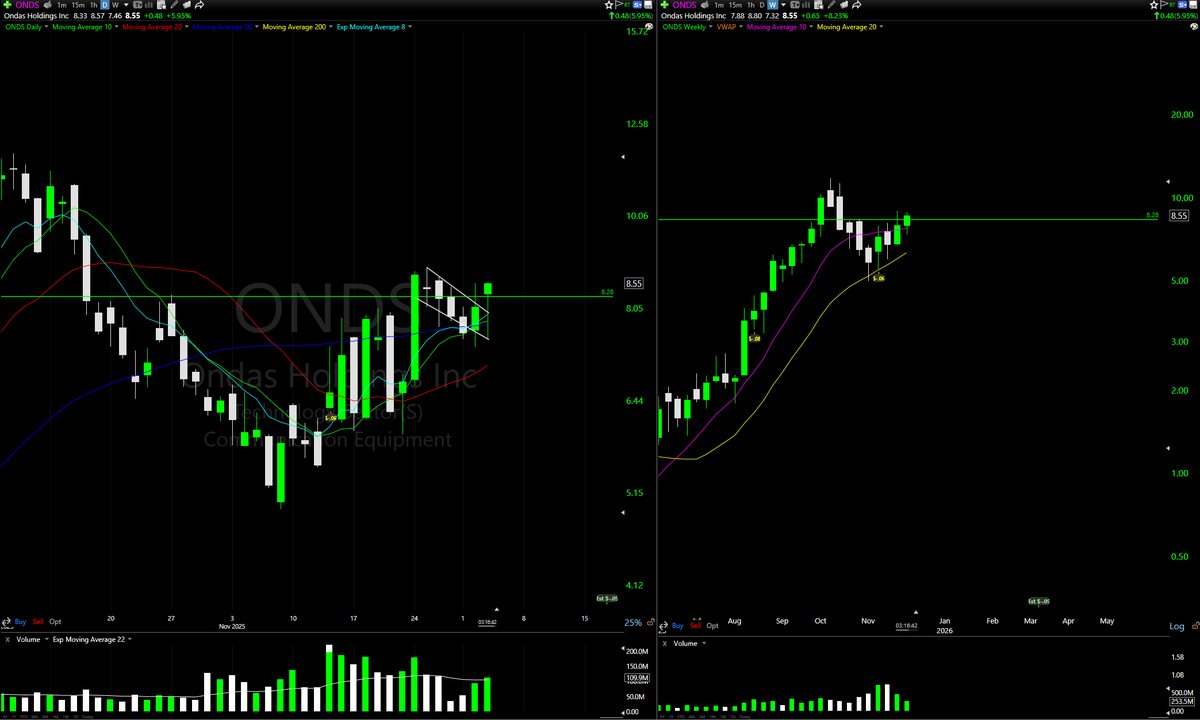The height and width of the screenshot is (720, 1200).
Task: Click the Est $-.05 earnings marker on daily chart
Action: (607, 598)
